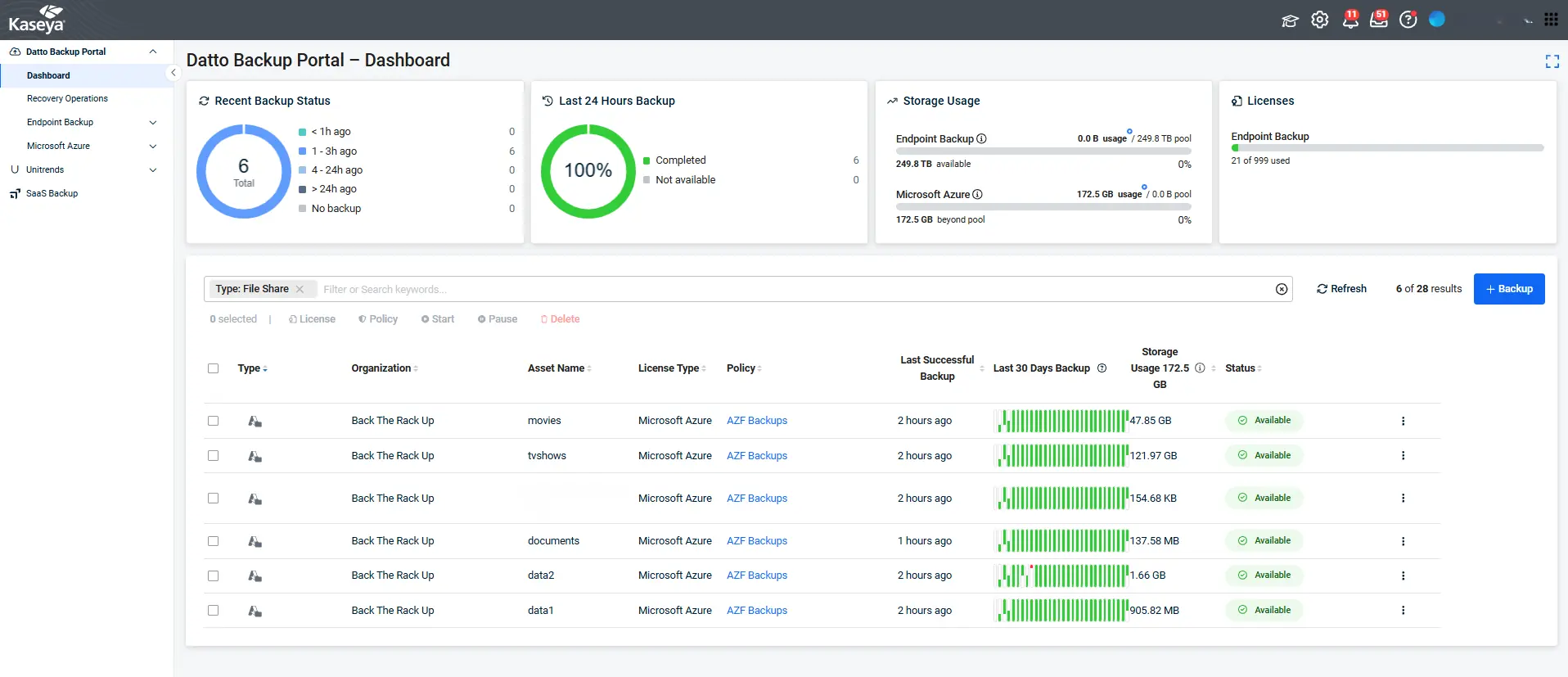The height and width of the screenshot is (677, 1568).
Task: Select all rows with header checkbox
Action: pos(214,368)
